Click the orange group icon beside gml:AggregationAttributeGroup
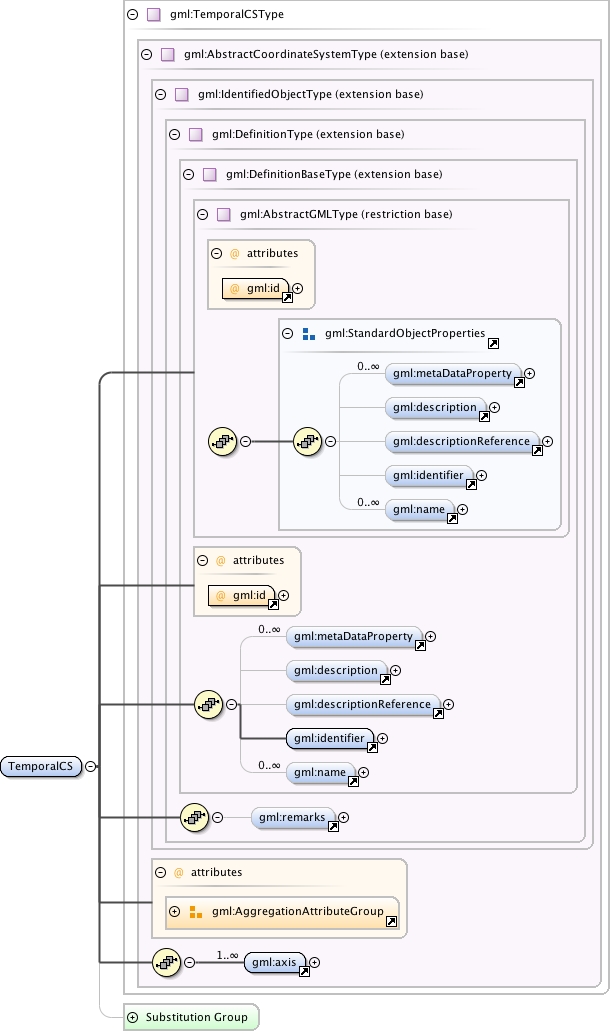The image size is (611, 1034). [x=196, y=911]
